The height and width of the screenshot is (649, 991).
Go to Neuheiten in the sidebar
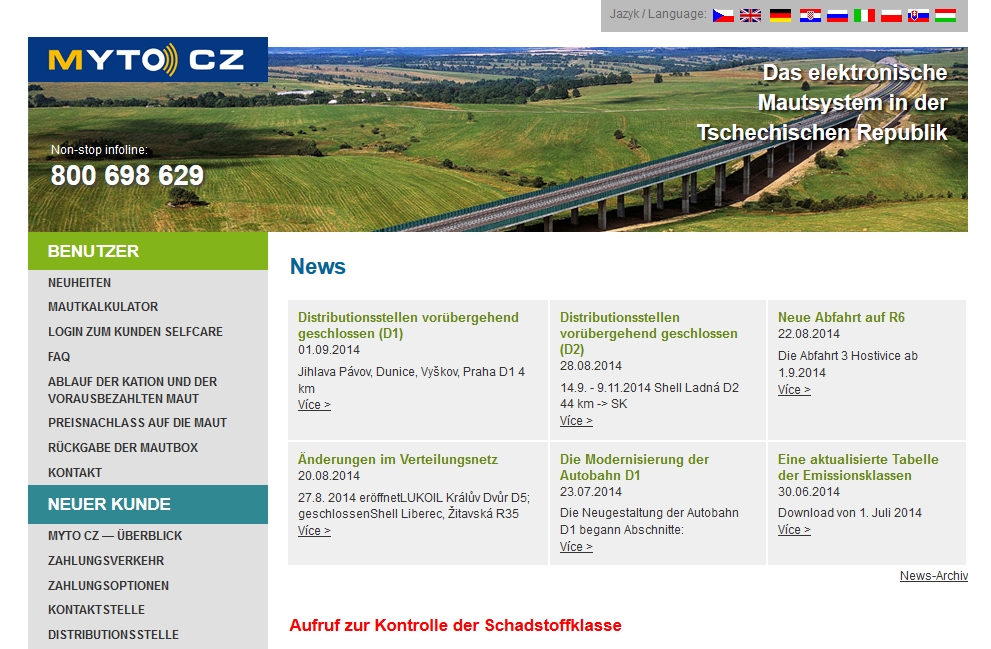click(80, 282)
